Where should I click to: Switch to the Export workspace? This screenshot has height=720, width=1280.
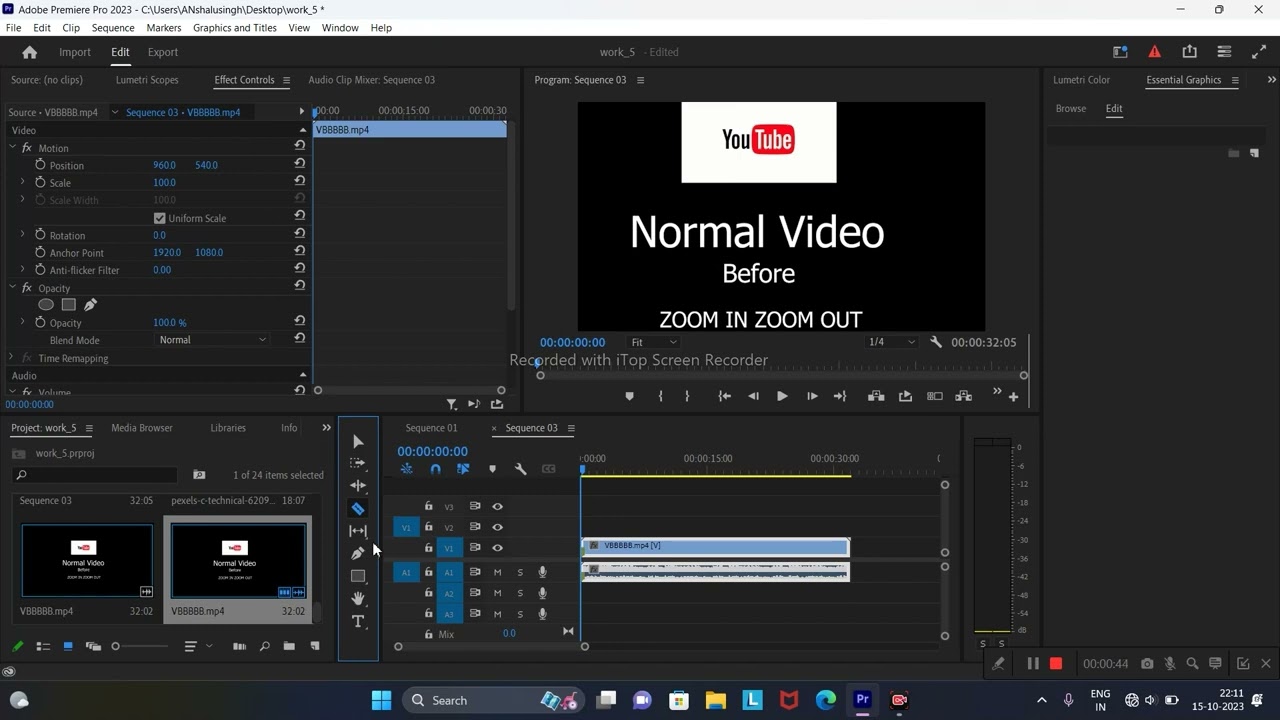pos(163,52)
